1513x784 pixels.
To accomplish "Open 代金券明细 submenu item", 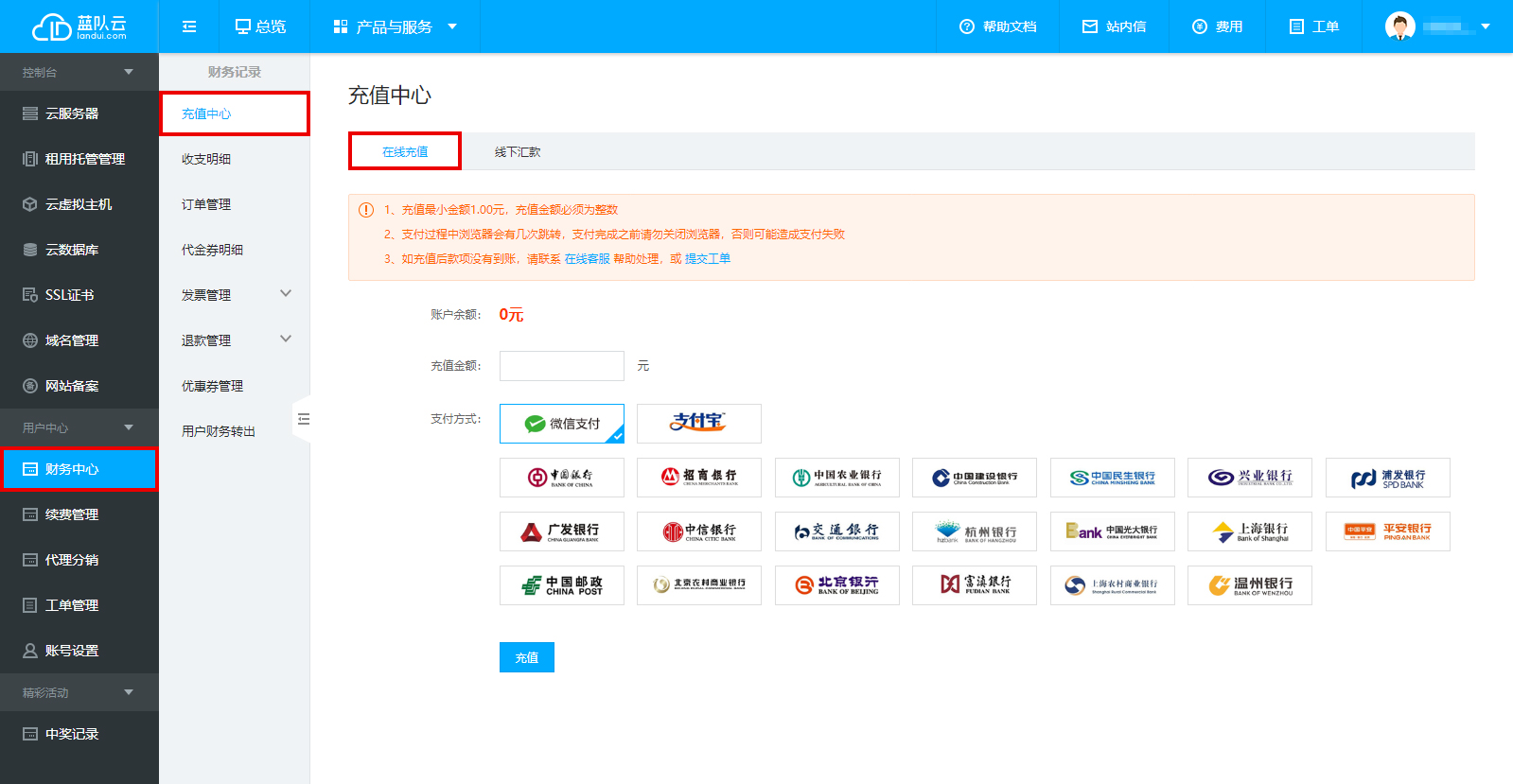I will 235,250.
